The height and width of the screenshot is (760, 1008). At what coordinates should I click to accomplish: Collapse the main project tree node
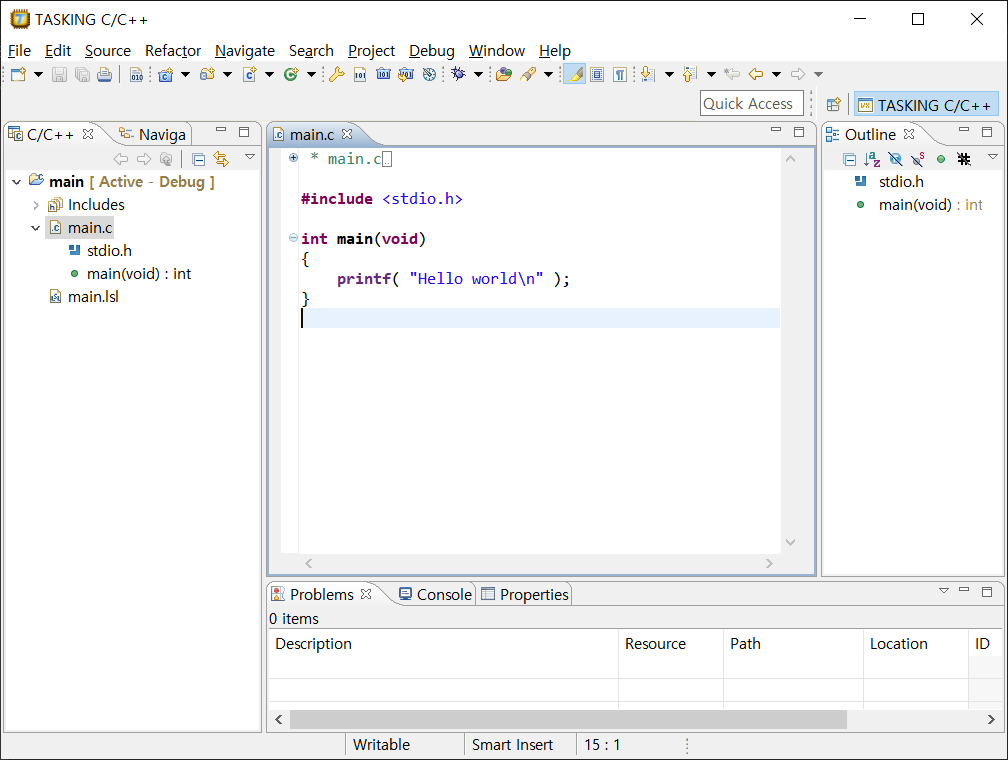pos(17,182)
